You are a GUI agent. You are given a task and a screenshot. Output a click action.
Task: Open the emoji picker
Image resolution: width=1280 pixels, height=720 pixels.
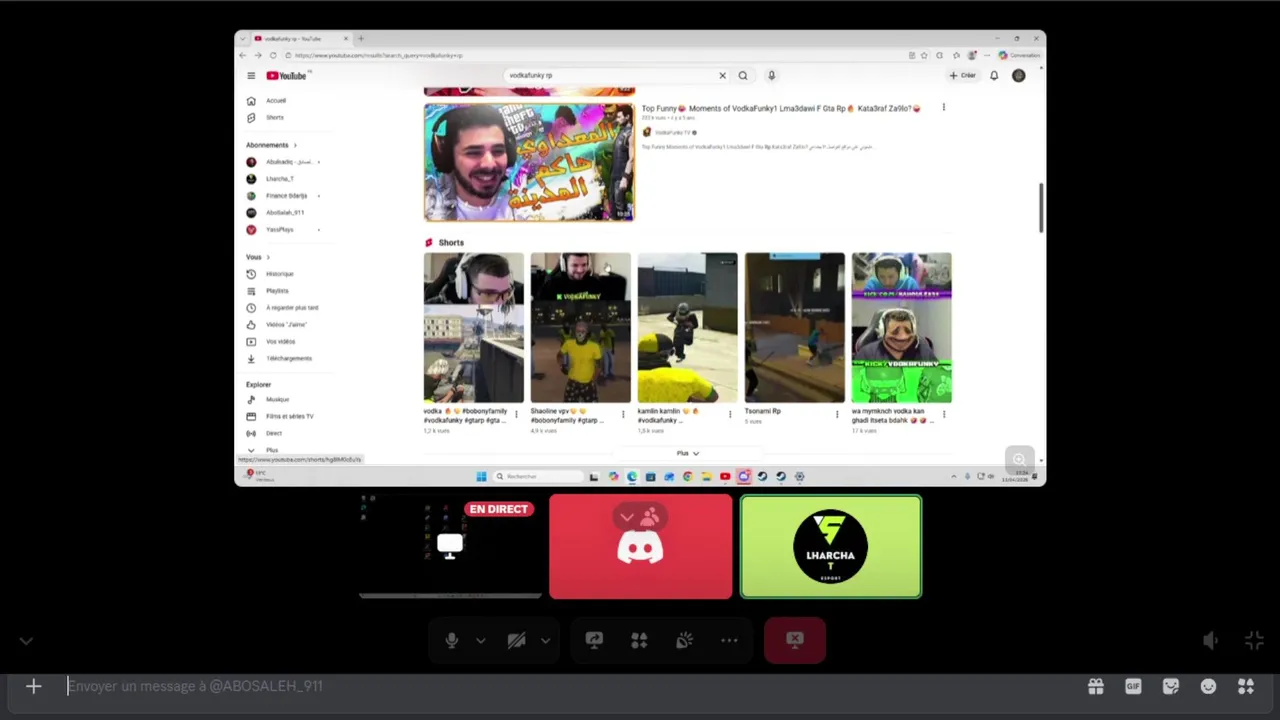[1208, 686]
